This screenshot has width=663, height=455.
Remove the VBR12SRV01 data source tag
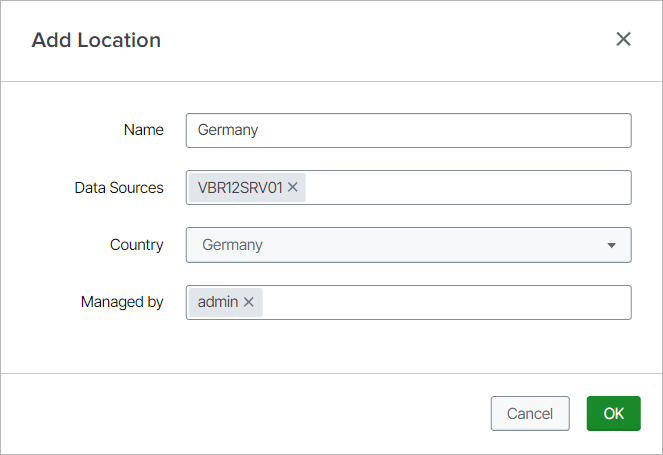pyautogui.click(x=293, y=187)
